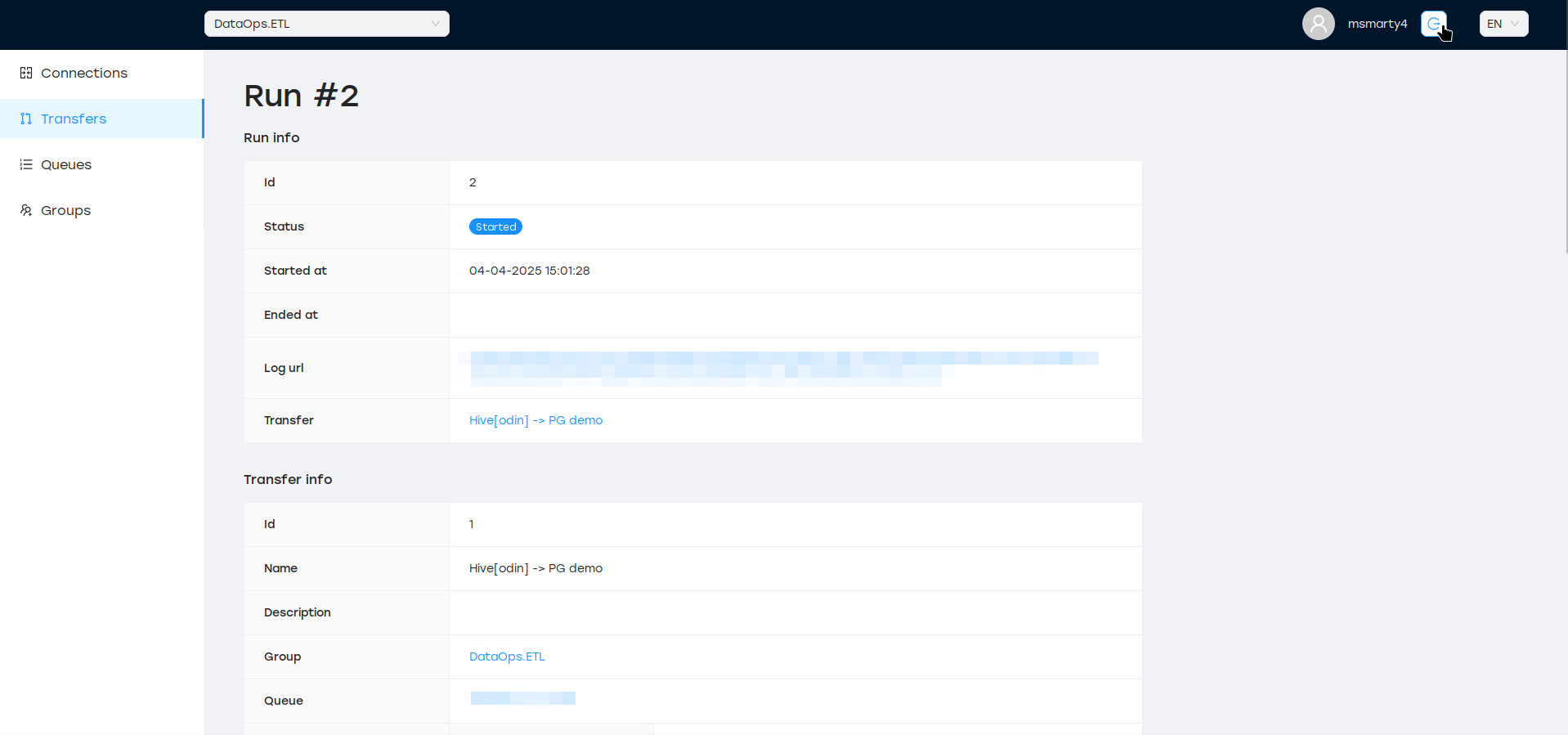Click the user avatar icon
1568x735 pixels.
pyautogui.click(x=1318, y=24)
